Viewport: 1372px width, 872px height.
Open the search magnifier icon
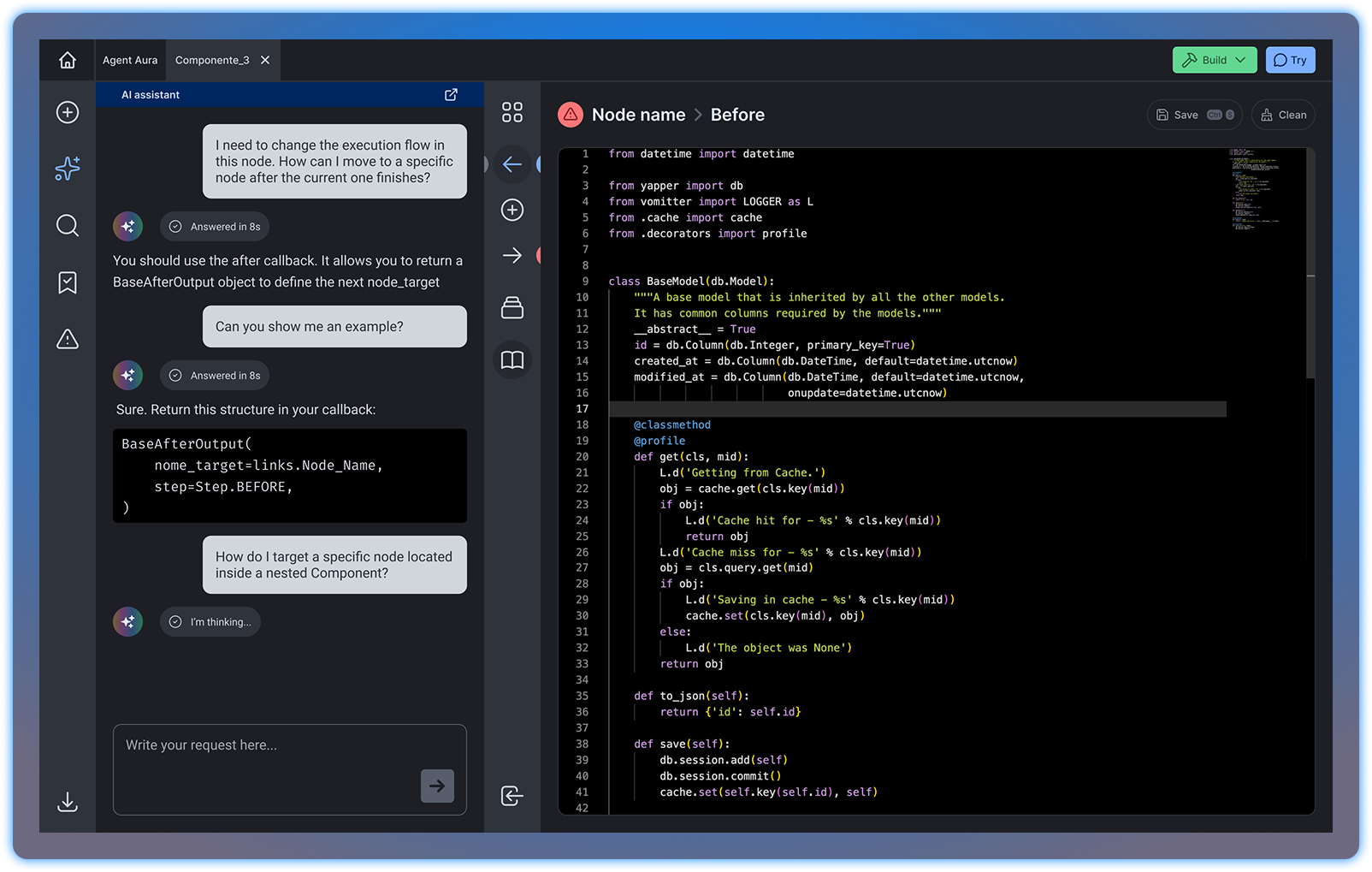click(x=68, y=225)
